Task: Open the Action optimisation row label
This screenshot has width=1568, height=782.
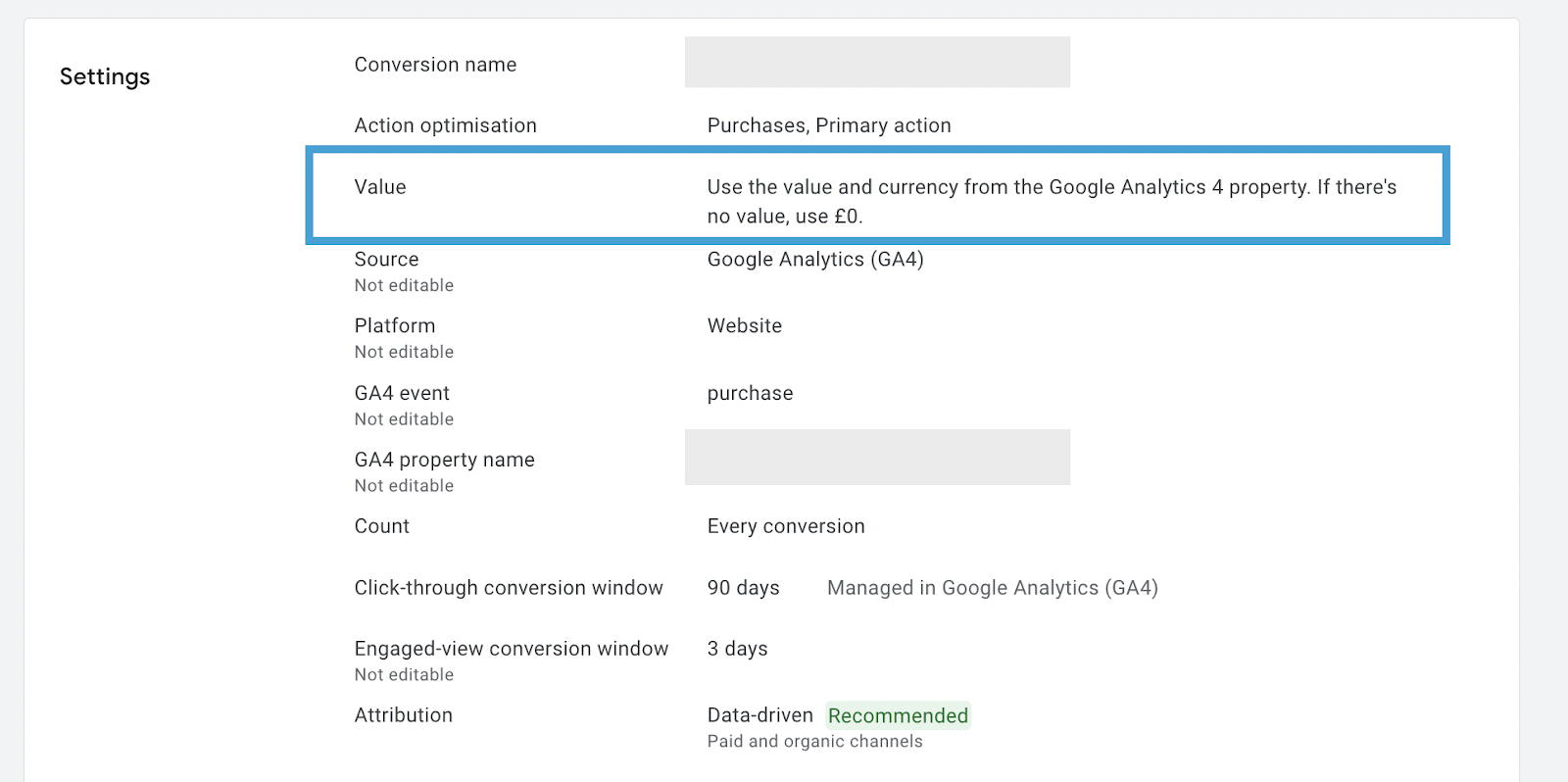Action: tap(445, 125)
